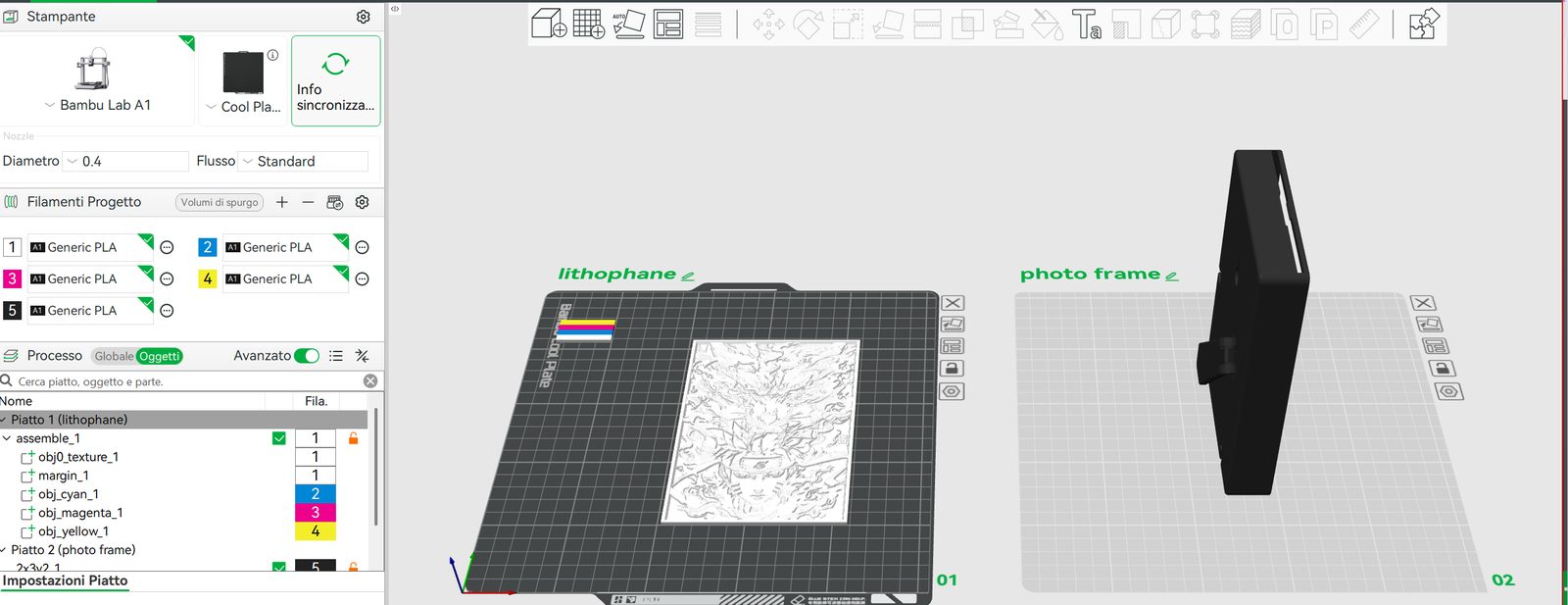Toggle the lock on photo frame plate
The width and height of the screenshot is (1568, 605).
pos(1443,369)
